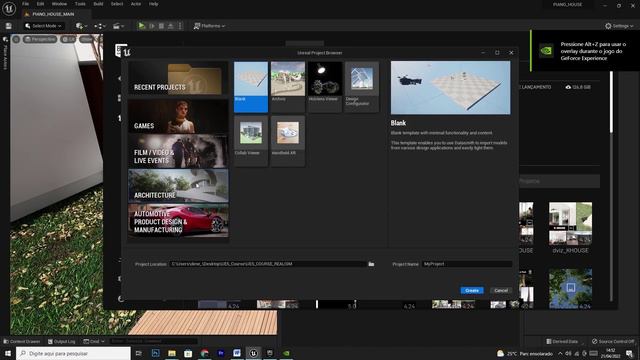
Task: Open the Output Log
Action: coord(62,341)
